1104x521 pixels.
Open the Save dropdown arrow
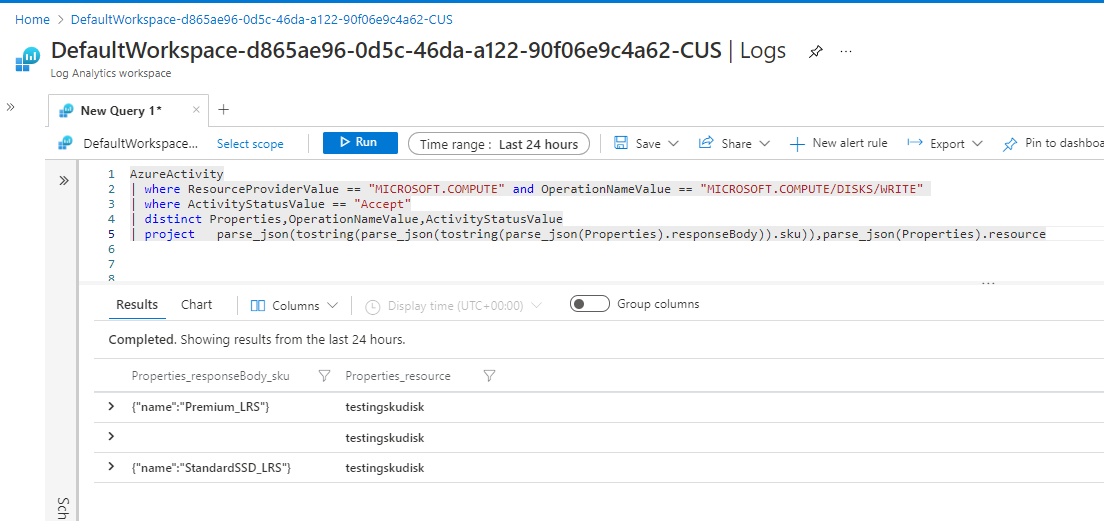(673, 144)
